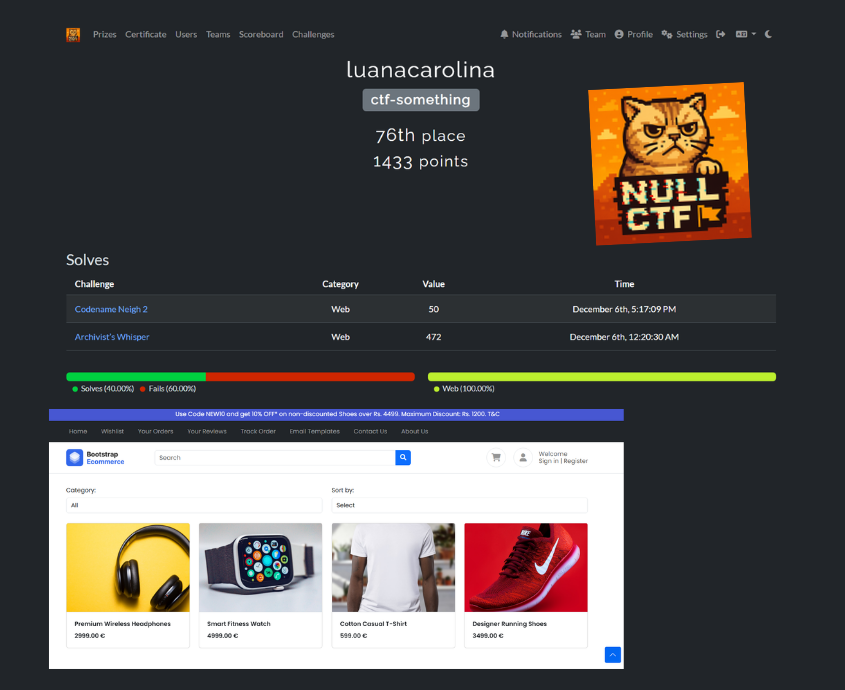Image resolution: width=845 pixels, height=690 pixels.
Task: Open the Notifications bell icon
Action: 504,34
